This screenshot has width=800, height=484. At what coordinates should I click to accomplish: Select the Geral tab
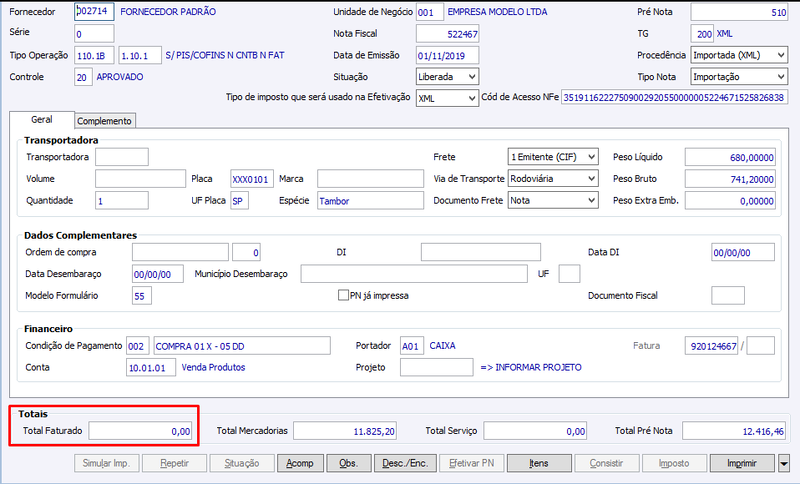tap(42, 119)
